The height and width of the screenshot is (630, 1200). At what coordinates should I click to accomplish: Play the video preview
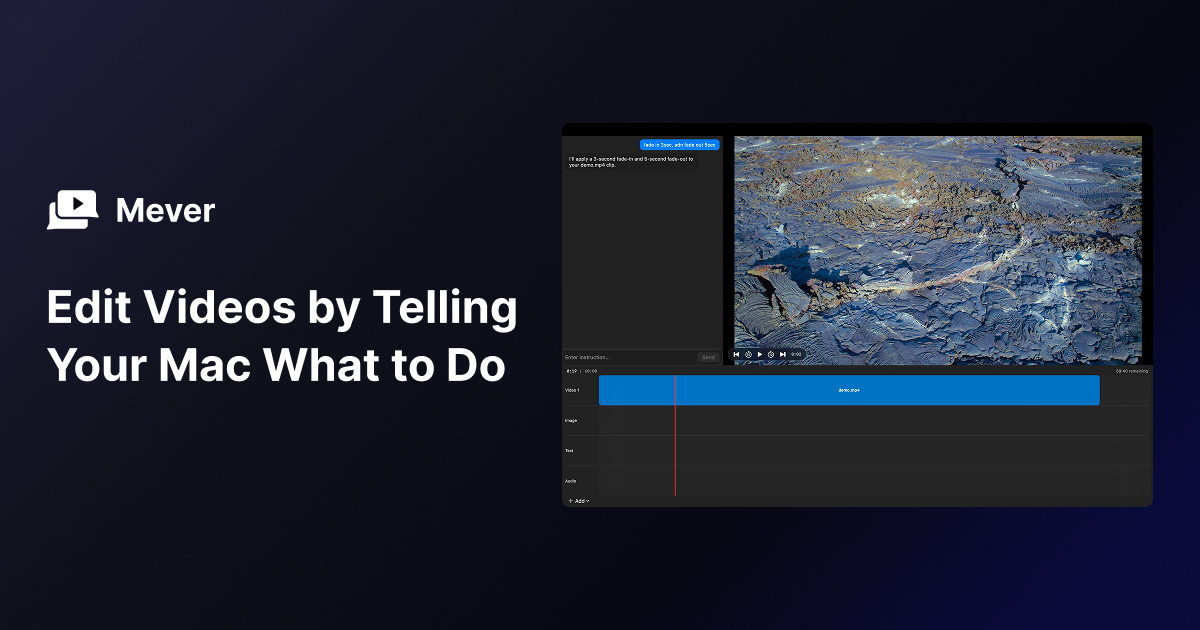click(760, 354)
